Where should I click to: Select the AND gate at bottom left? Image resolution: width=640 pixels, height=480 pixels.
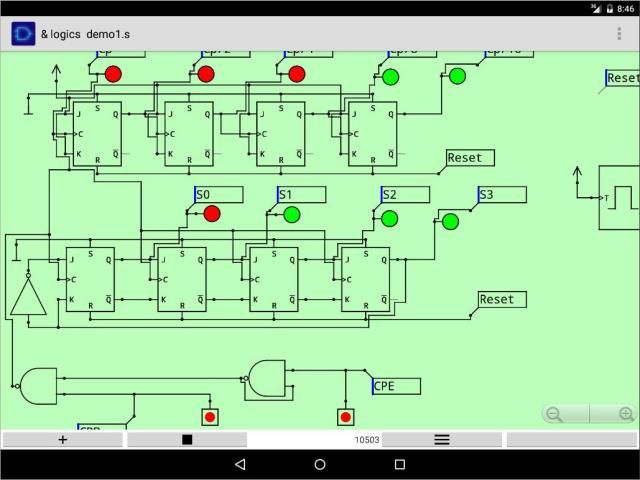click(39, 385)
